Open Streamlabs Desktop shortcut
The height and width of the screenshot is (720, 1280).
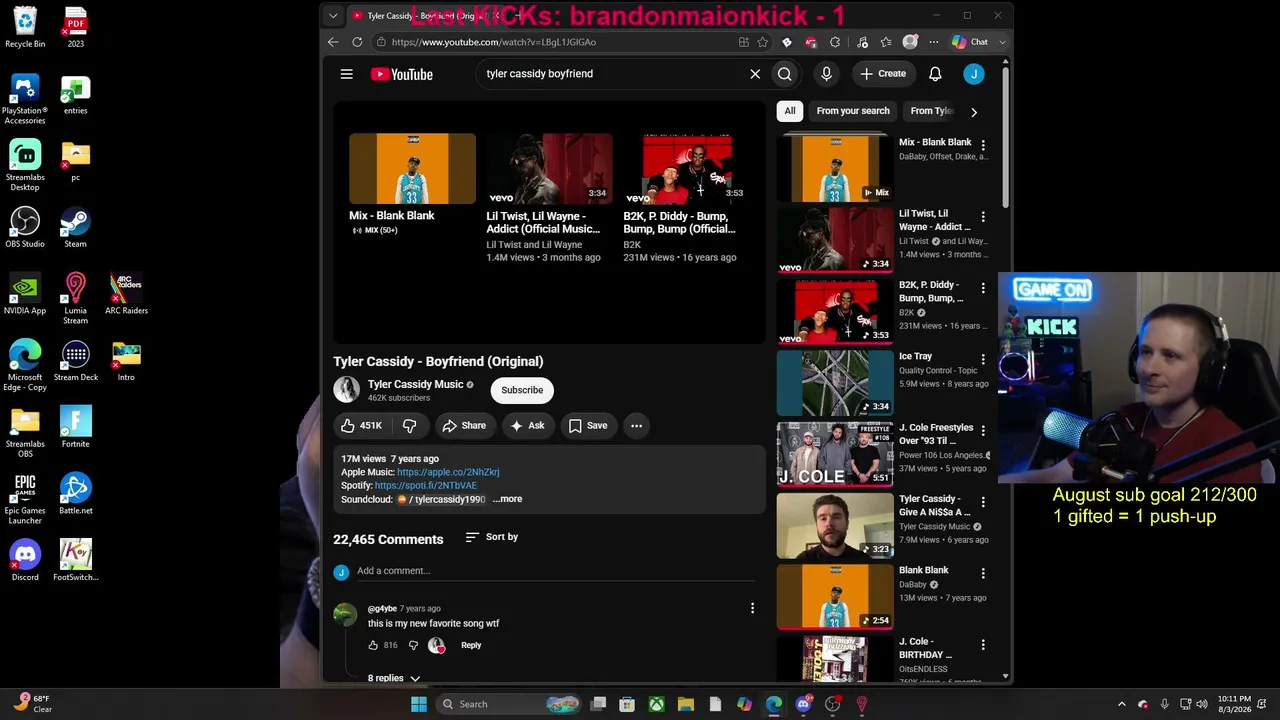(25, 165)
